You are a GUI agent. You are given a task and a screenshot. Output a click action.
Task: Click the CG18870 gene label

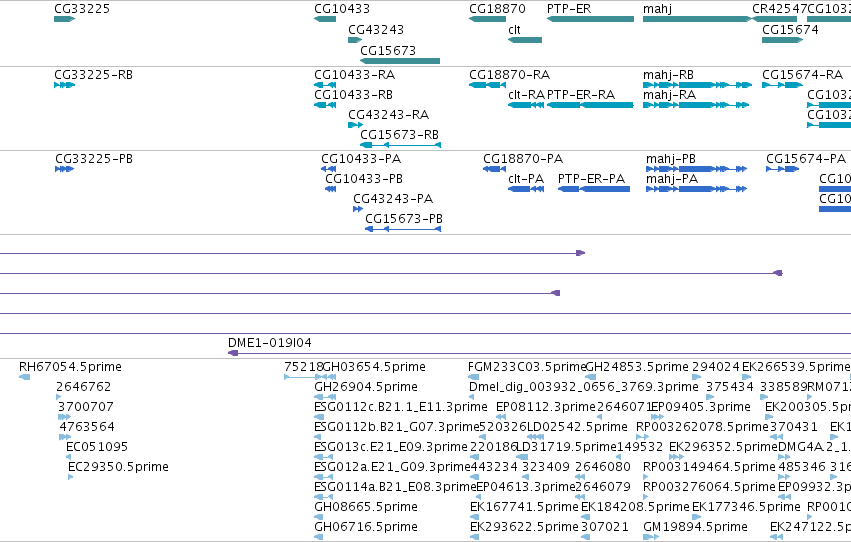(497, 9)
